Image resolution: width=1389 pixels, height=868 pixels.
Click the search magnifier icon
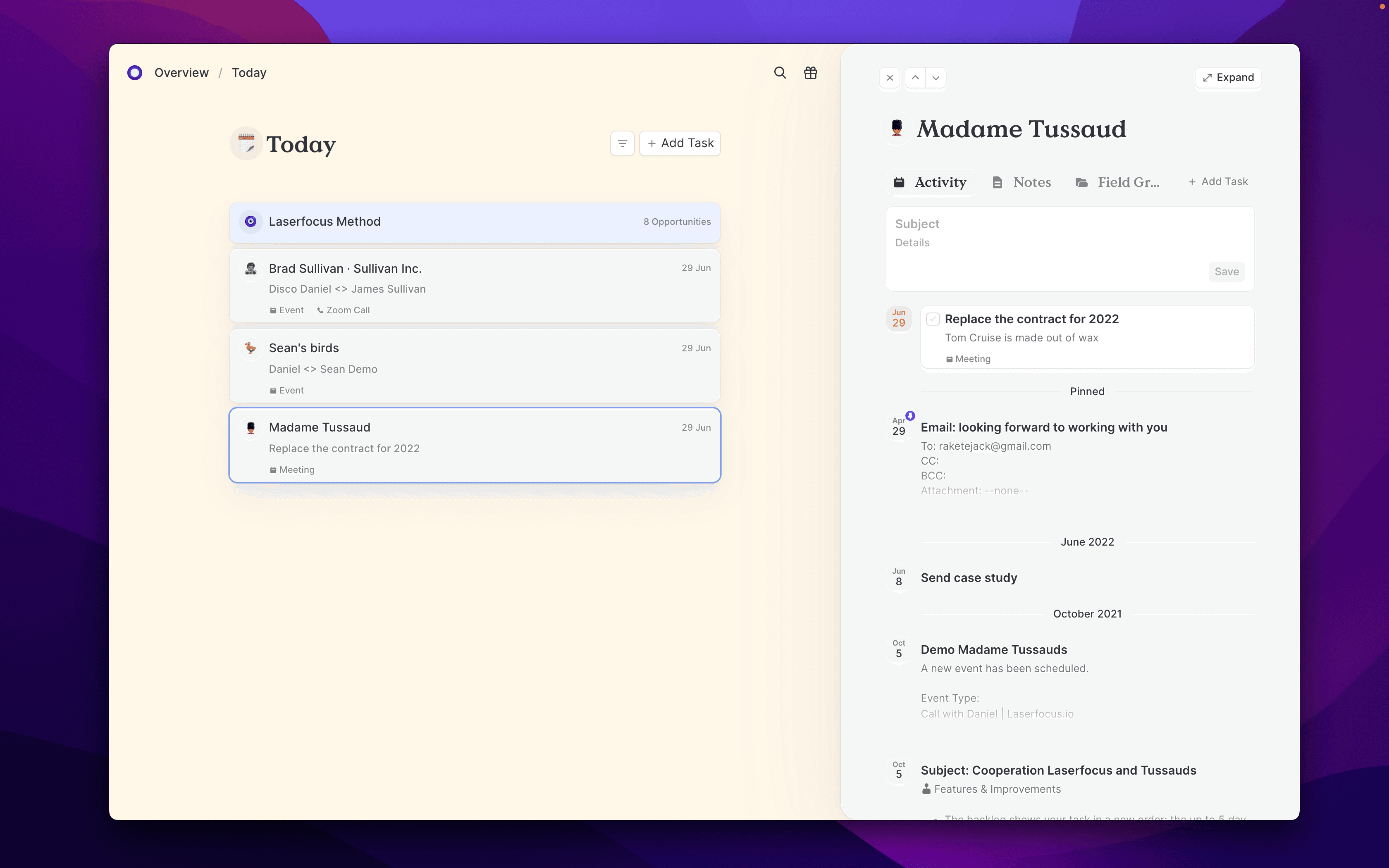click(779, 73)
